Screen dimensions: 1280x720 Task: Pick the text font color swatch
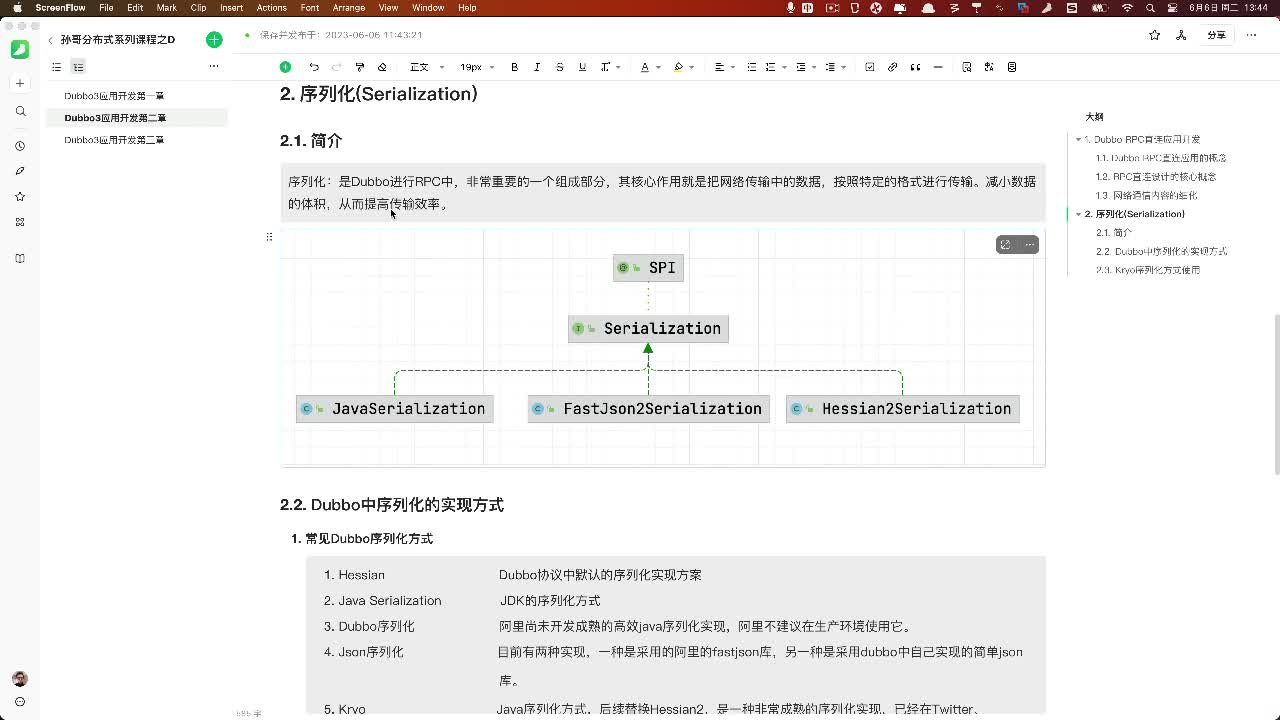tap(645, 67)
